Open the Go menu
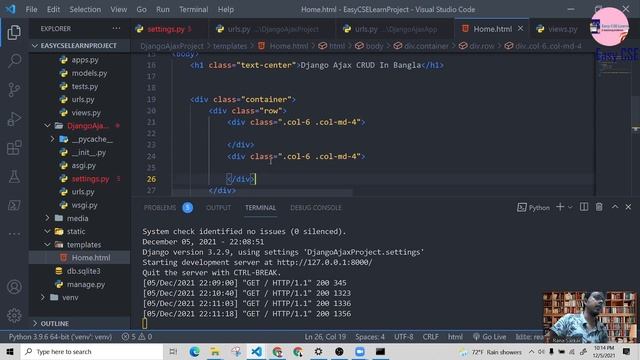This screenshot has width=640, height=360. (x=142, y=9)
